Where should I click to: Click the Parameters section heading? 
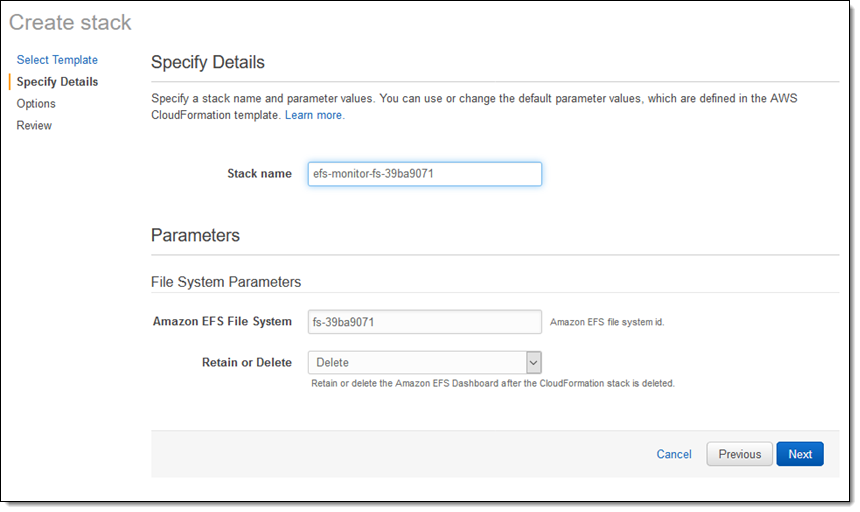195,236
